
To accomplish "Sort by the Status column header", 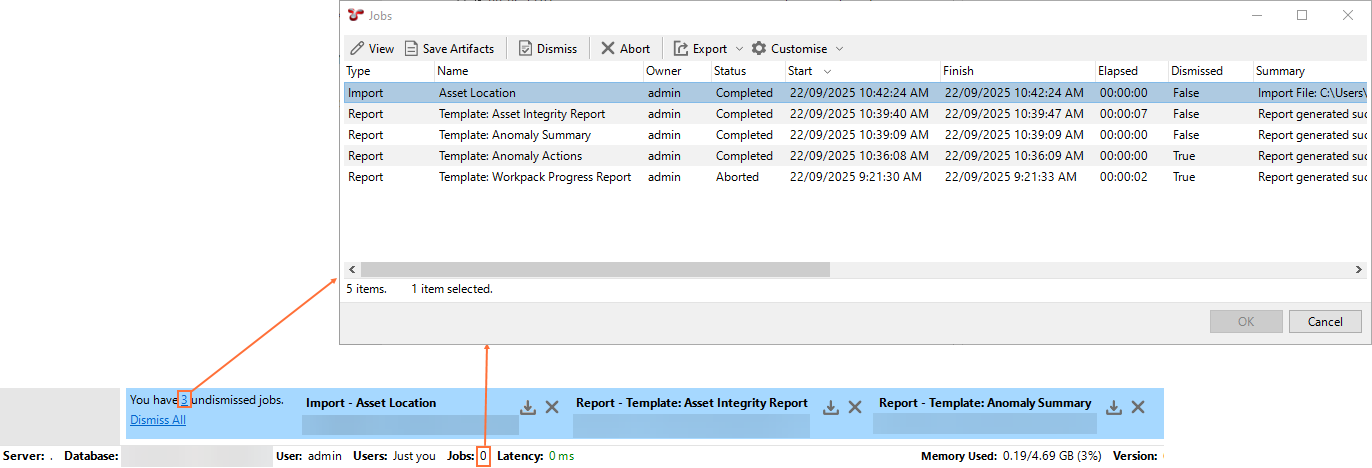I will (747, 71).
